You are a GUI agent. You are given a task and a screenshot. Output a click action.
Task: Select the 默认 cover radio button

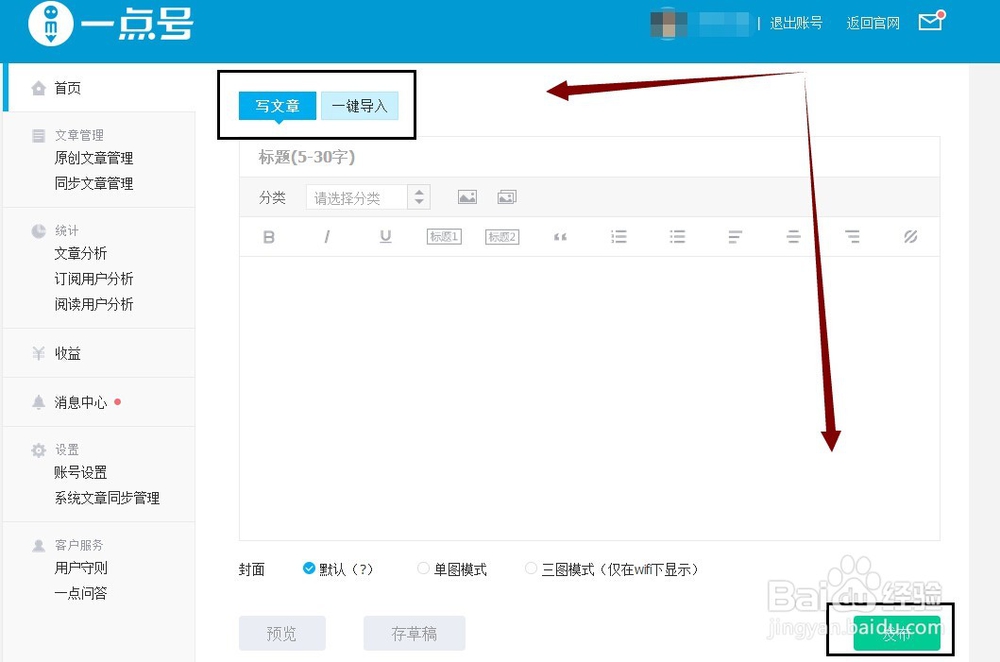309,568
